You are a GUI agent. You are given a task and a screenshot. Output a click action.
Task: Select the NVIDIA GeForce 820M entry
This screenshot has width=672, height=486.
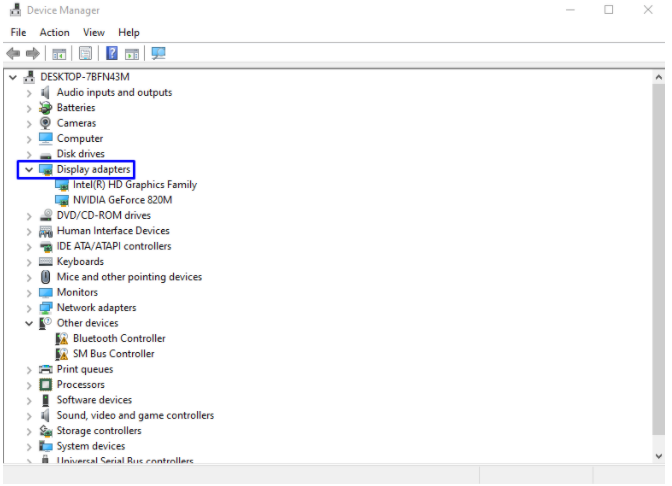(123, 200)
